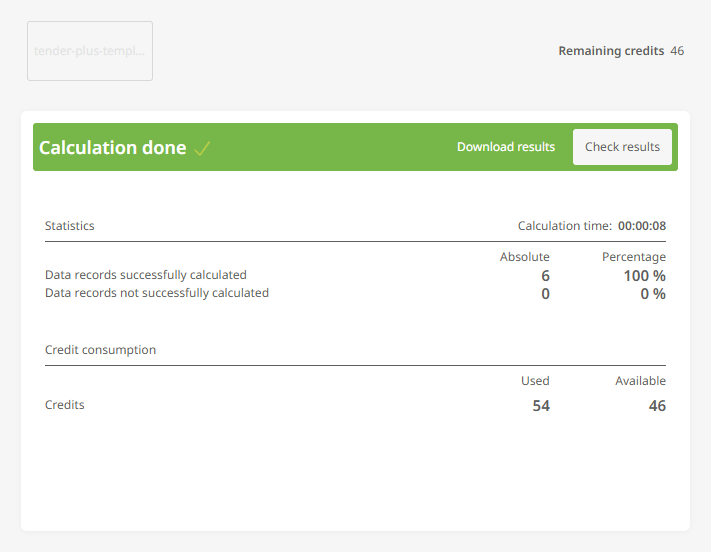Click the Percentage column header
711x552 pixels.
click(633, 257)
